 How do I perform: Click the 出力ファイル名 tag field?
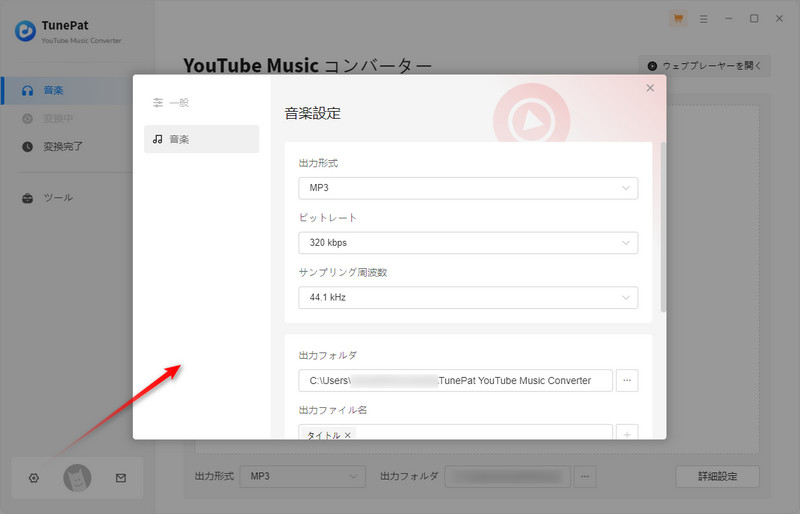pos(455,432)
